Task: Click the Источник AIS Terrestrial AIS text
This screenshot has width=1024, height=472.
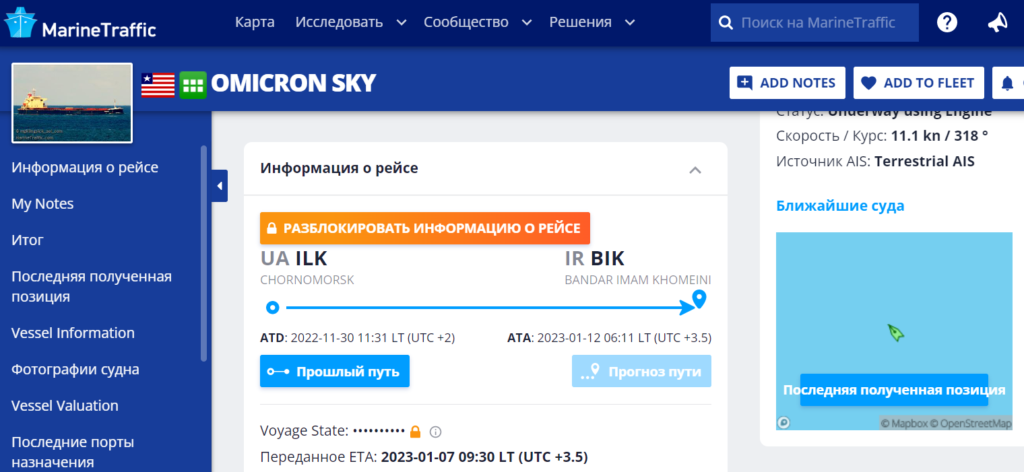Action: point(875,161)
